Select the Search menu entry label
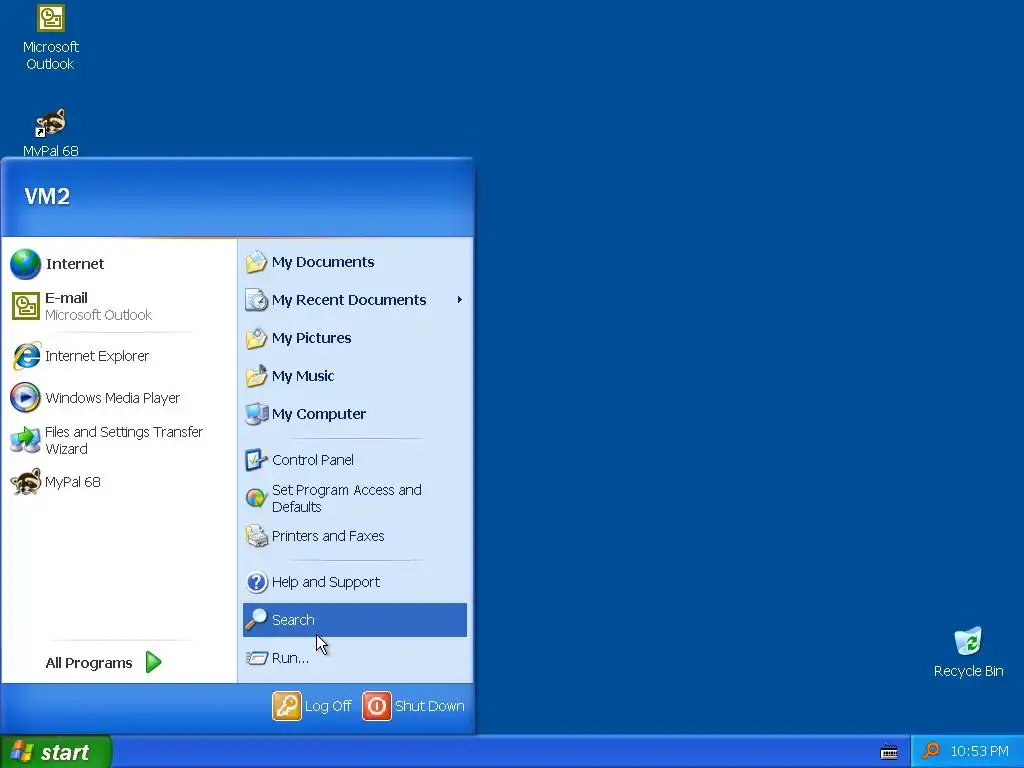This screenshot has height=768, width=1024. coord(293,620)
